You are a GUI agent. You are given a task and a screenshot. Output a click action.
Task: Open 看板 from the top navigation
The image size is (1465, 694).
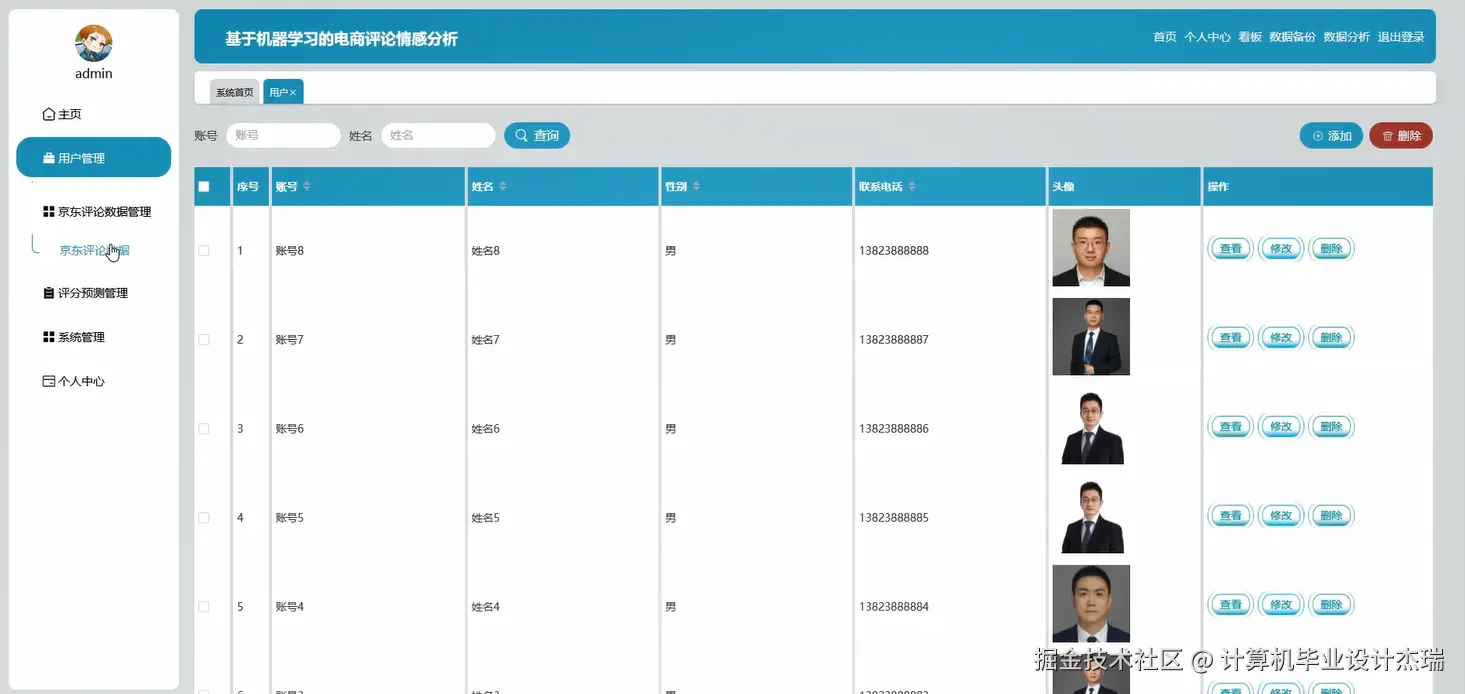click(x=1250, y=37)
